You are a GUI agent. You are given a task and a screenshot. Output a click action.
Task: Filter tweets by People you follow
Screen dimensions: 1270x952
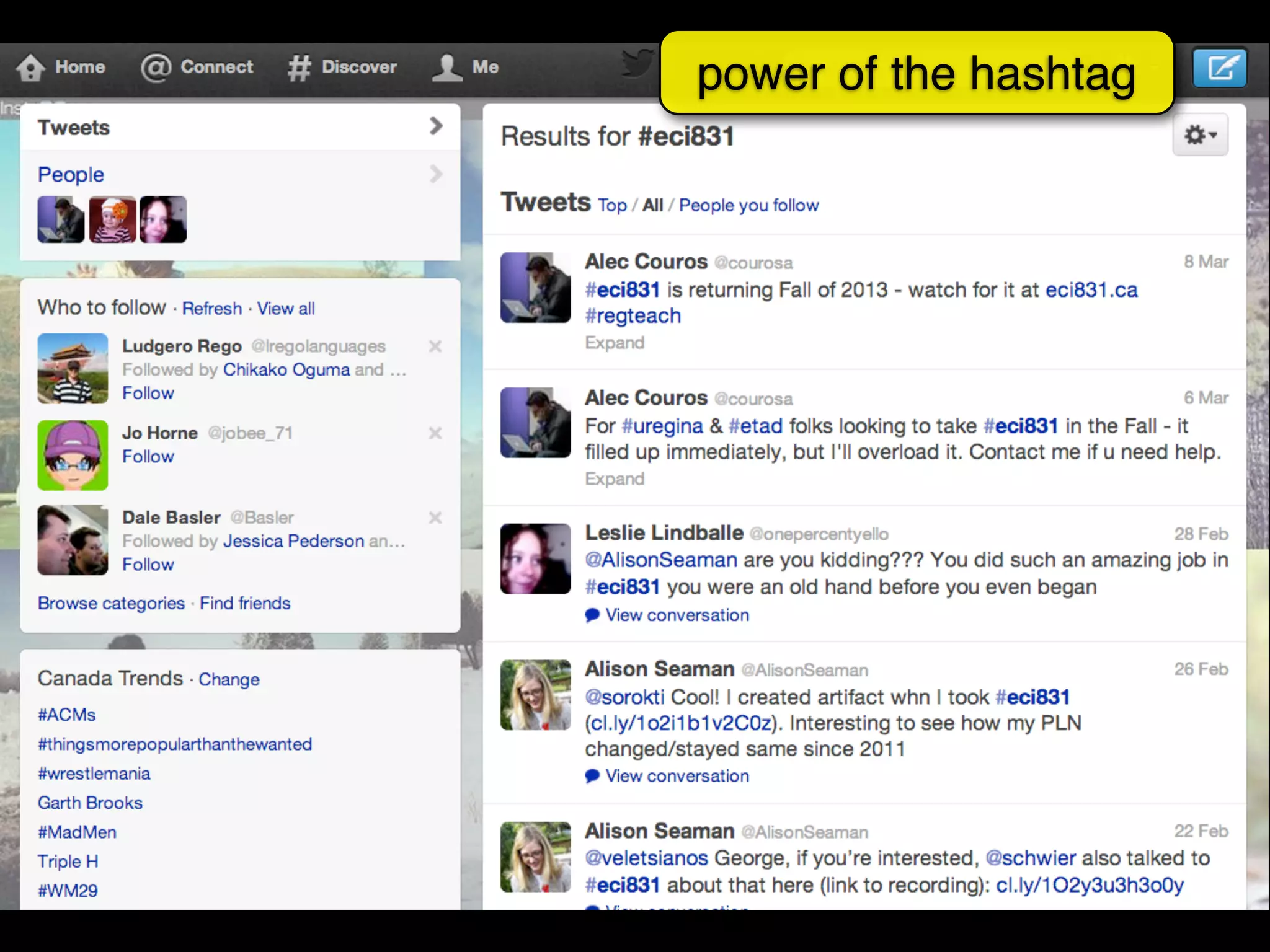[748, 205]
